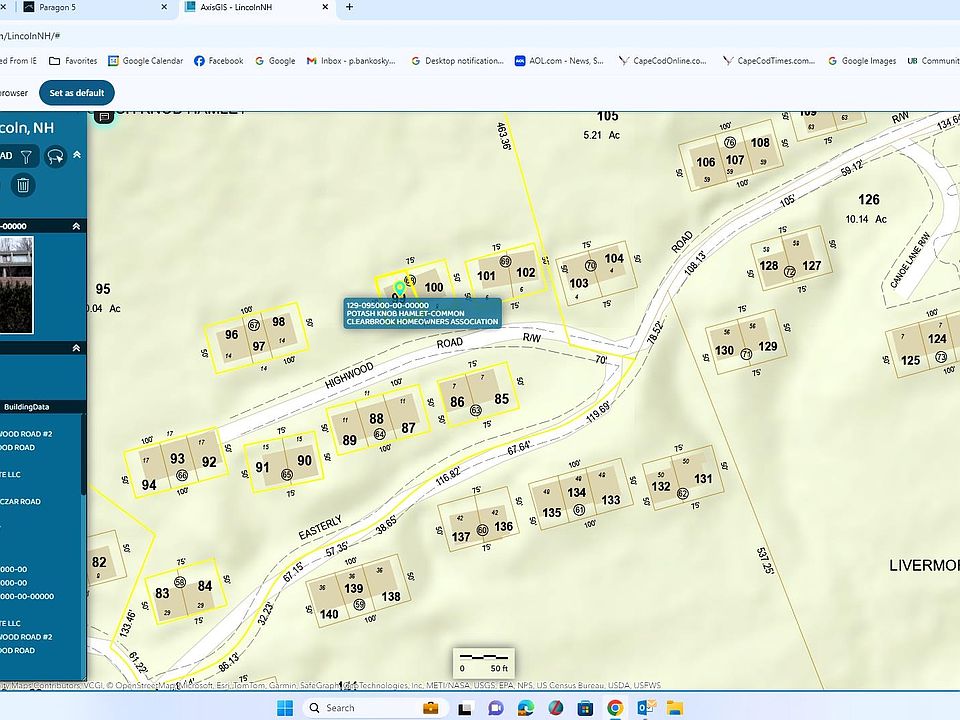This screenshot has width=960, height=720.
Task: Click the filter funnel icon in sidebar
Action: (x=27, y=156)
